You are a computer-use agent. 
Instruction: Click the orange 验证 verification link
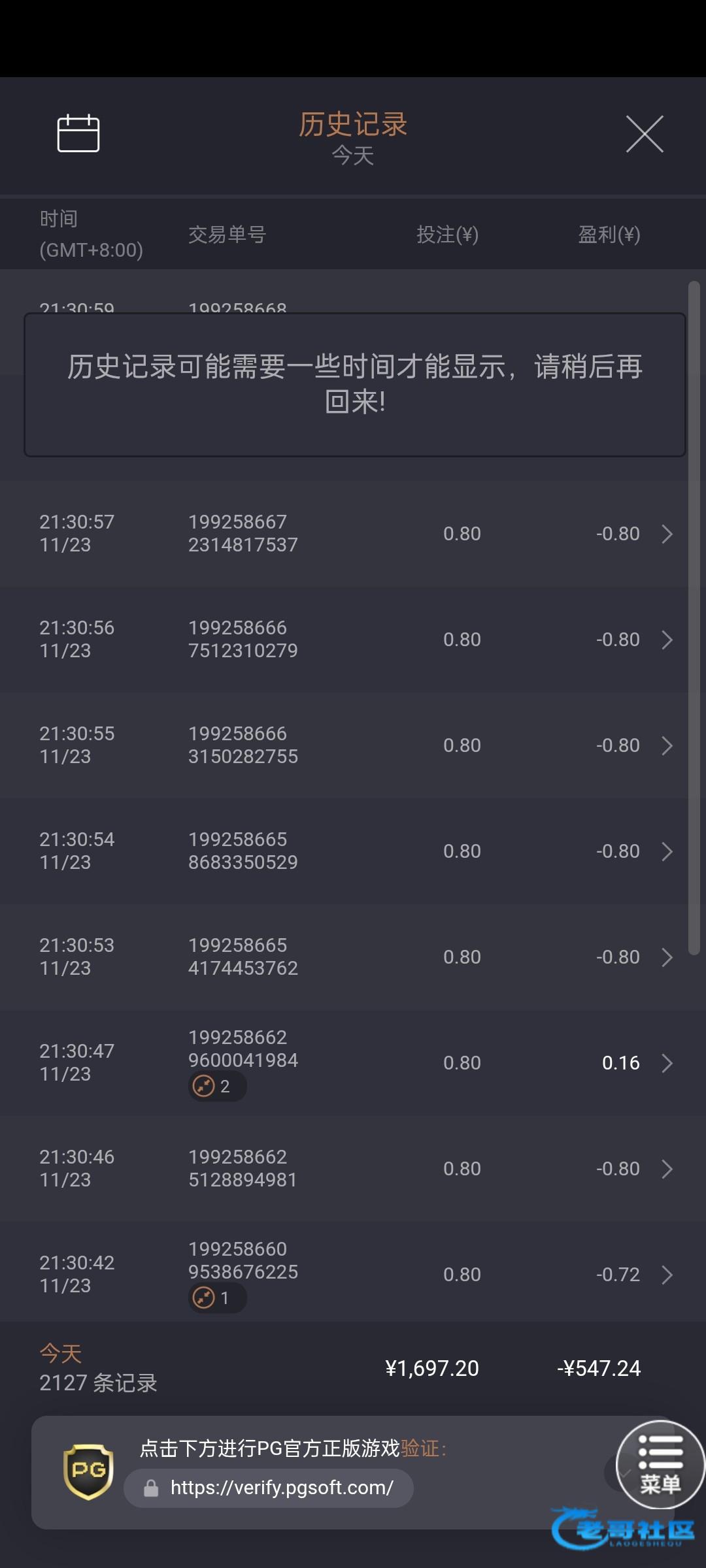pyautogui.click(x=420, y=1448)
